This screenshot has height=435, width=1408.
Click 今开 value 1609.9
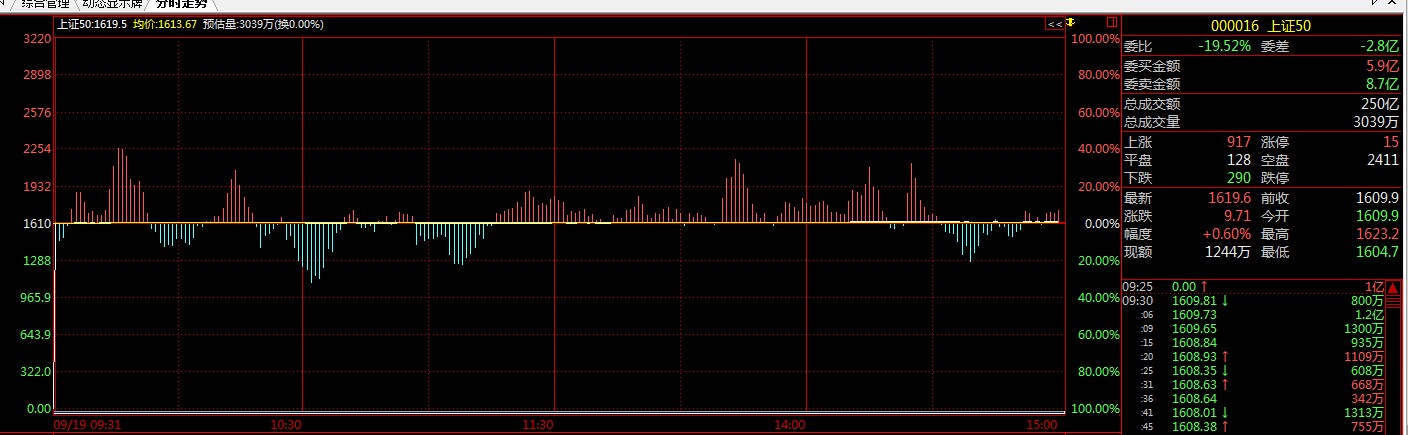coord(1376,216)
